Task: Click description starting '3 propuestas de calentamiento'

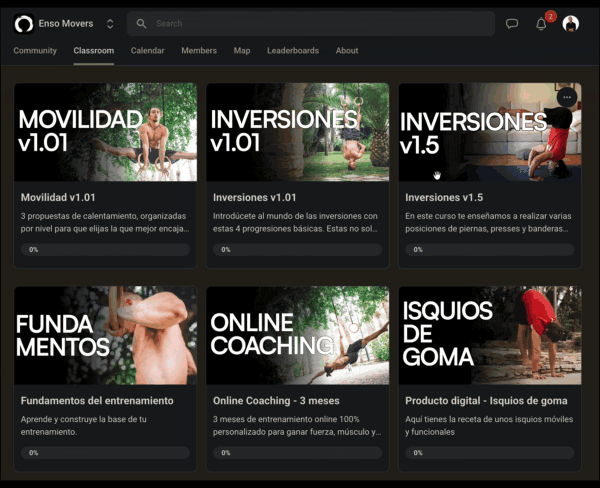Action: coord(105,222)
